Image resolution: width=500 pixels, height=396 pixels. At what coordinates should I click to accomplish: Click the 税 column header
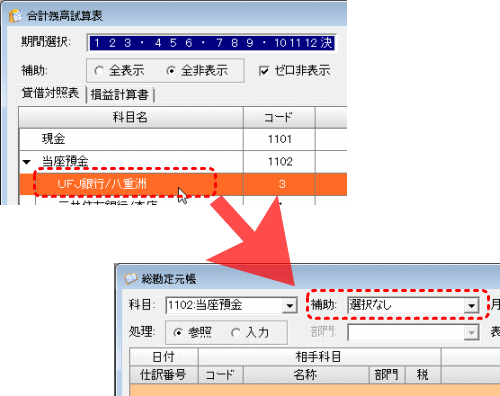423,375
